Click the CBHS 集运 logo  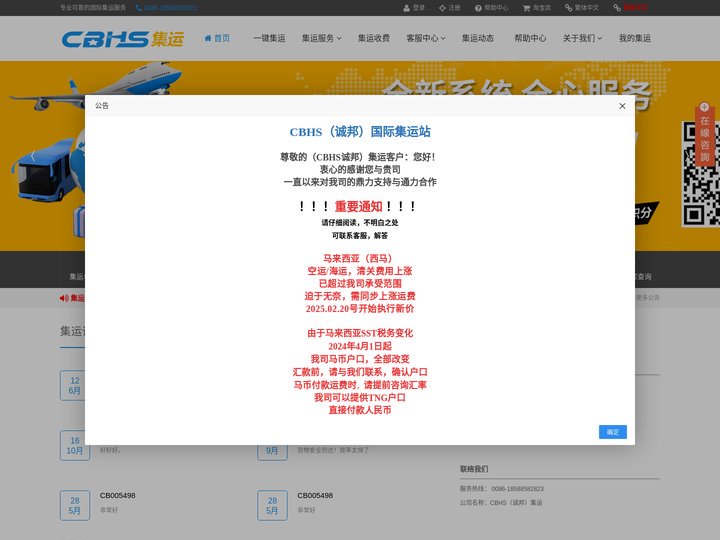[123, 39]
